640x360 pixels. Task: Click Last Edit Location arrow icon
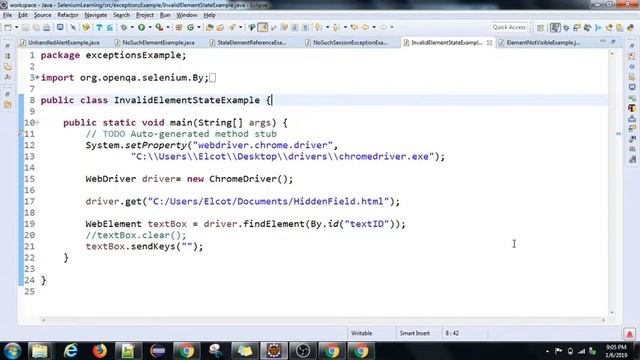354,27
